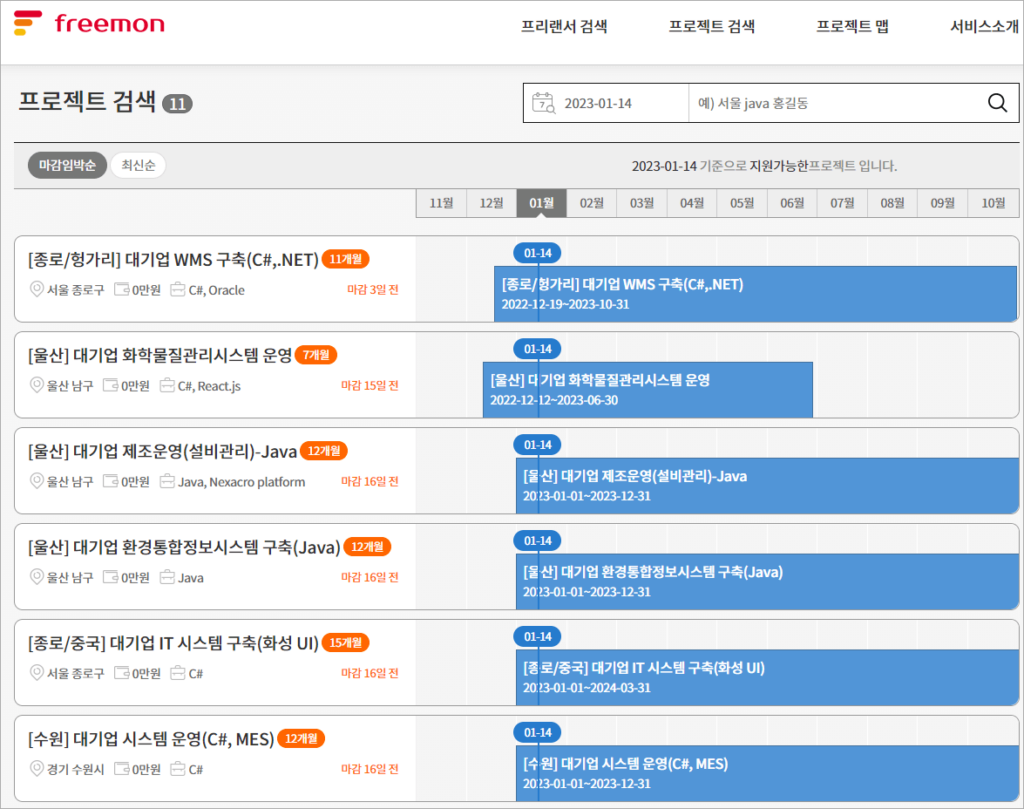Open 프리랜서 검색 menu

point(564,27)
